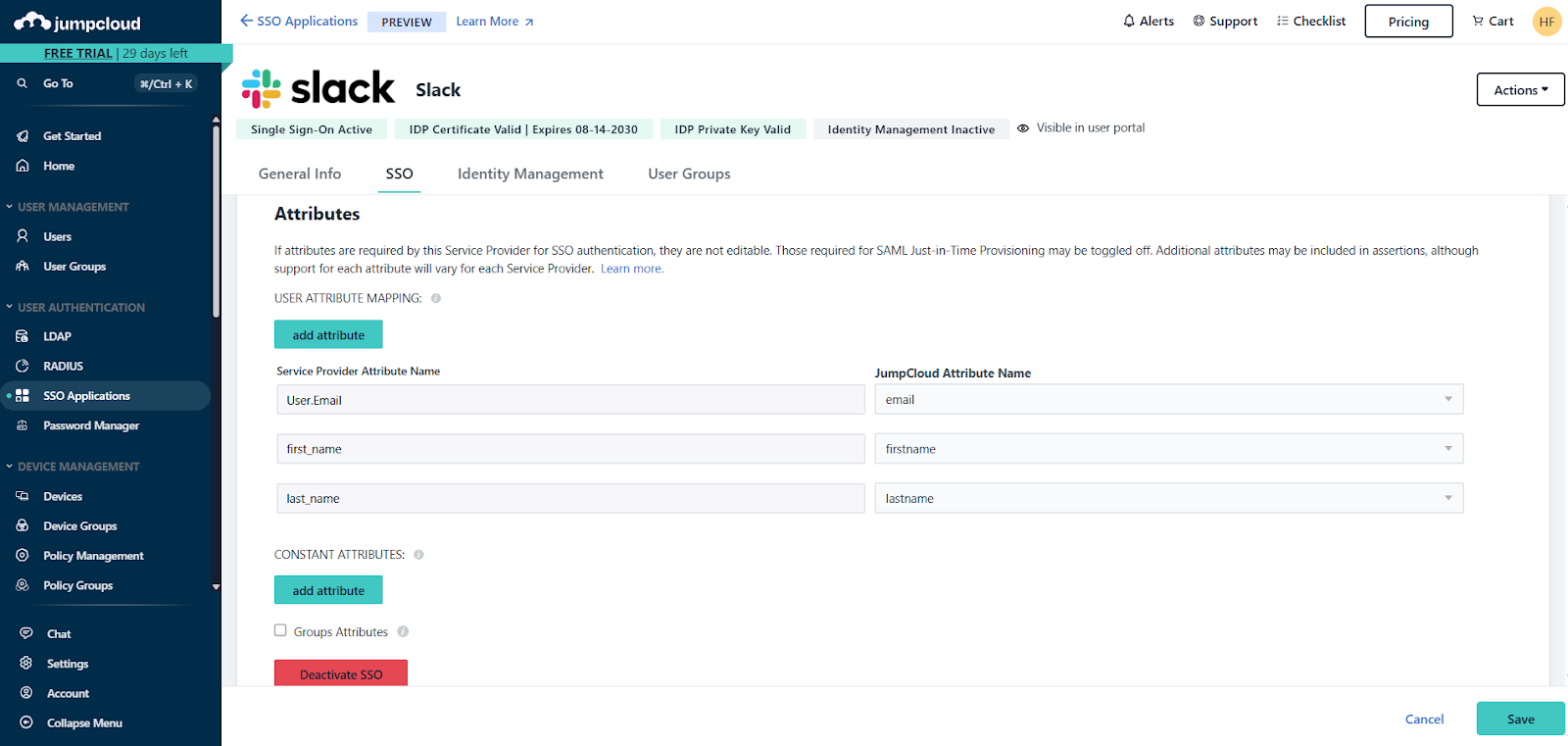Click the Settings gear icon
Screen dimensions: 1568x746
click(x=26, y=663)
